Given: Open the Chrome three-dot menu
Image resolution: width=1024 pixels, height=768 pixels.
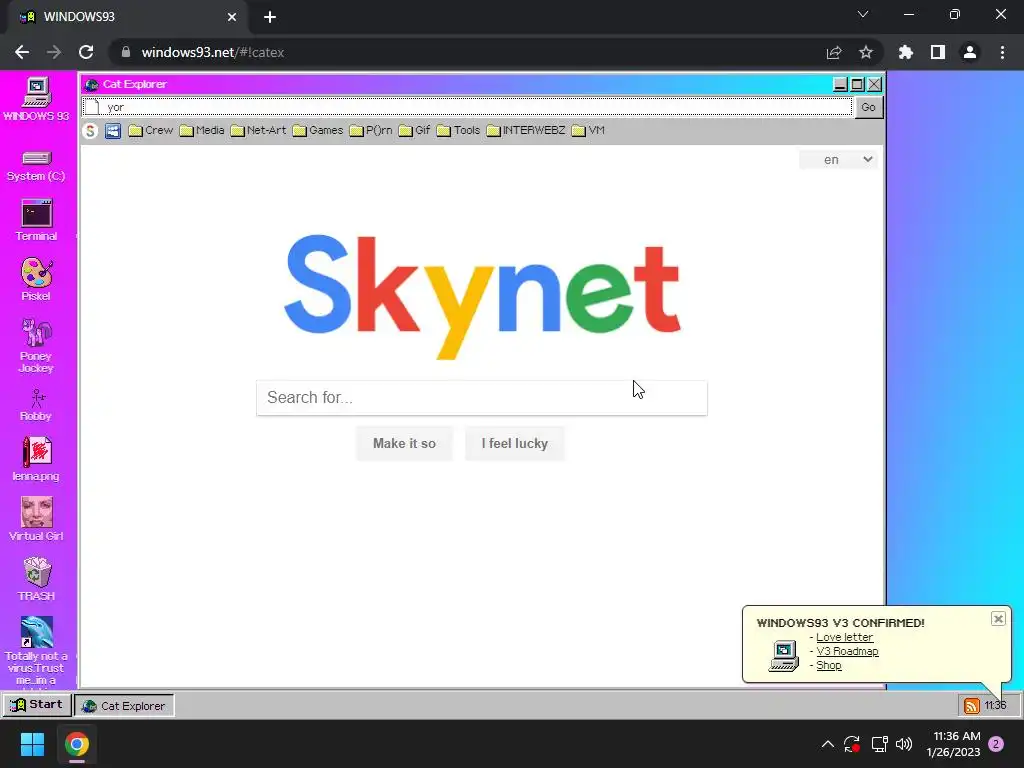Looking at the screenshot, I should click(1002, 52).
